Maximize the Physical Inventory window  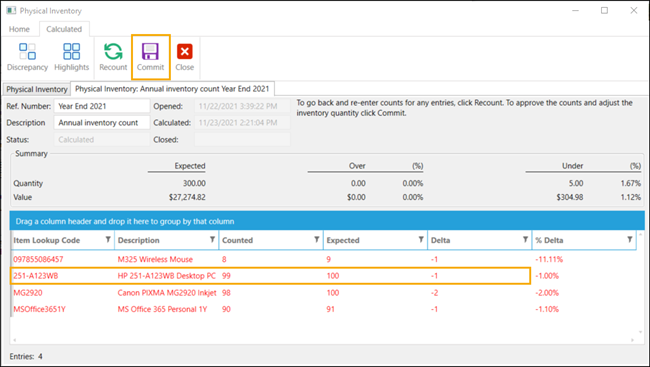[604, 10]
